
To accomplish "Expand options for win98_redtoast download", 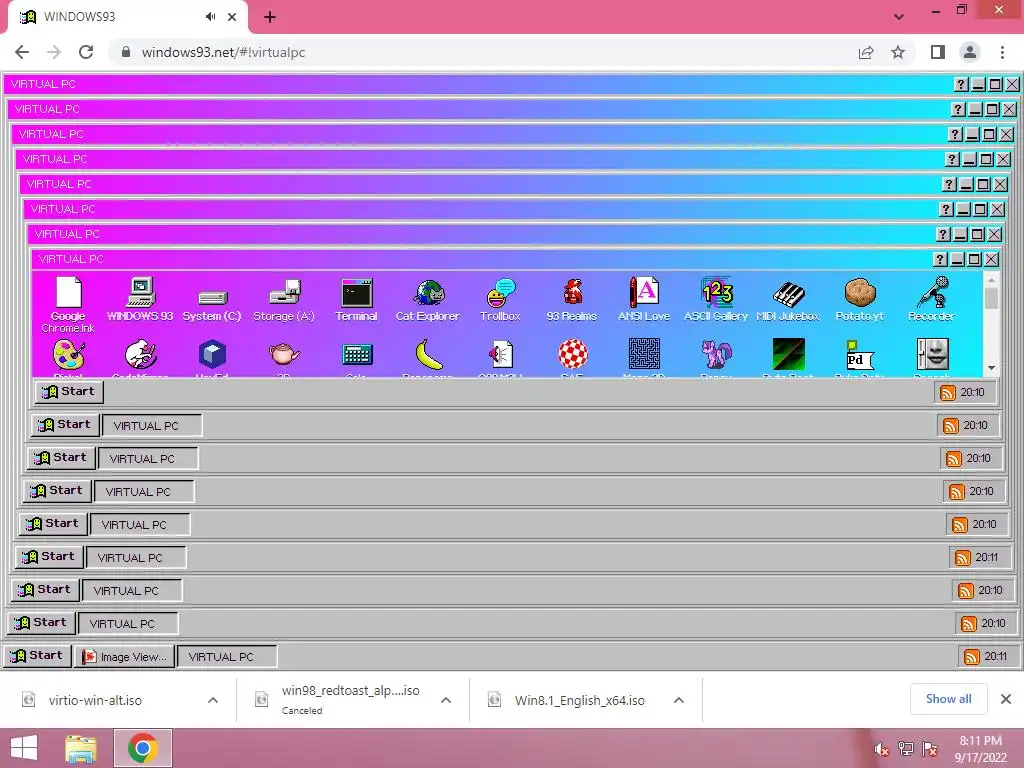I will [x=446, y=700].
